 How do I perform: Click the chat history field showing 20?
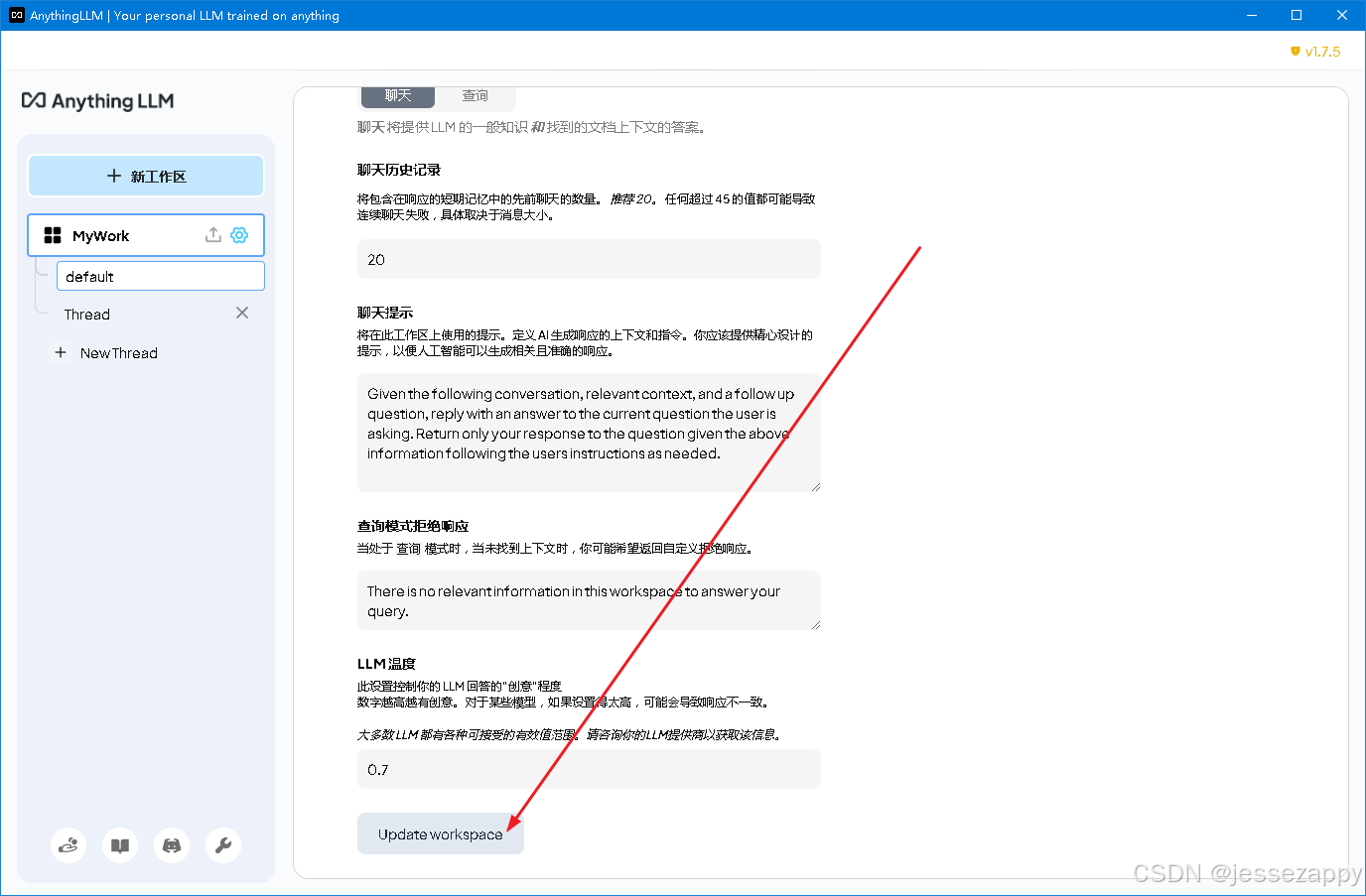[589, 259]
